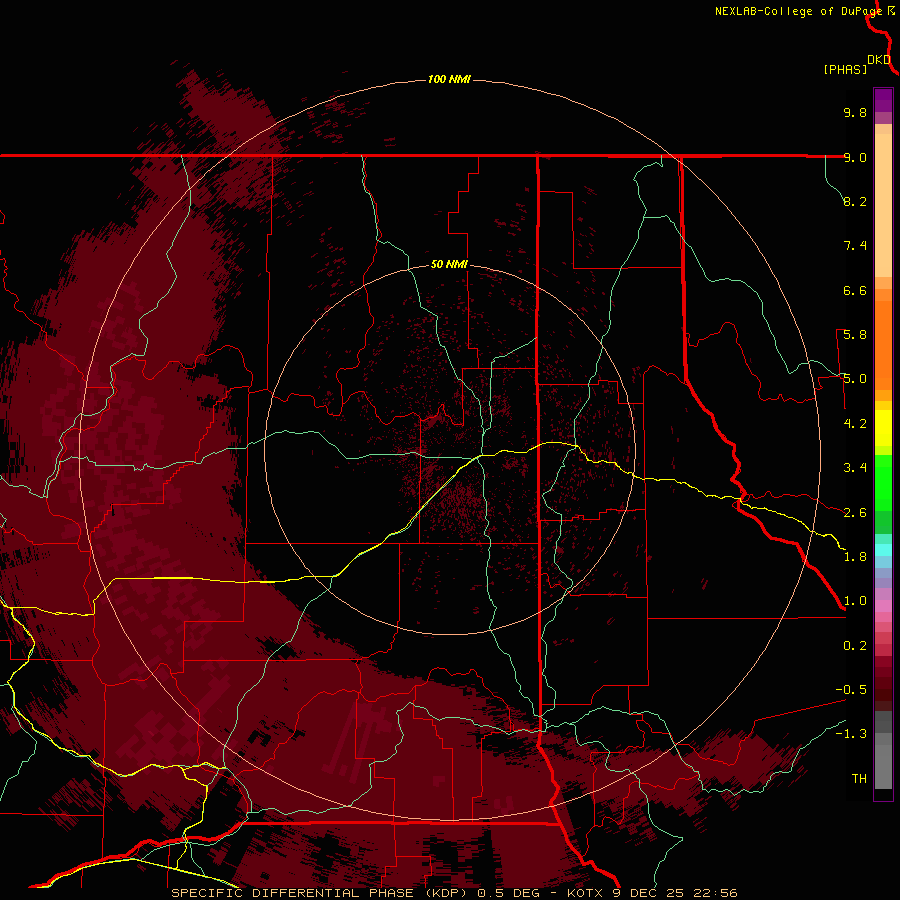The width and height of the screenshot is (900, 900).
Task: Select the 3.4 scale value
Action: 855,468
